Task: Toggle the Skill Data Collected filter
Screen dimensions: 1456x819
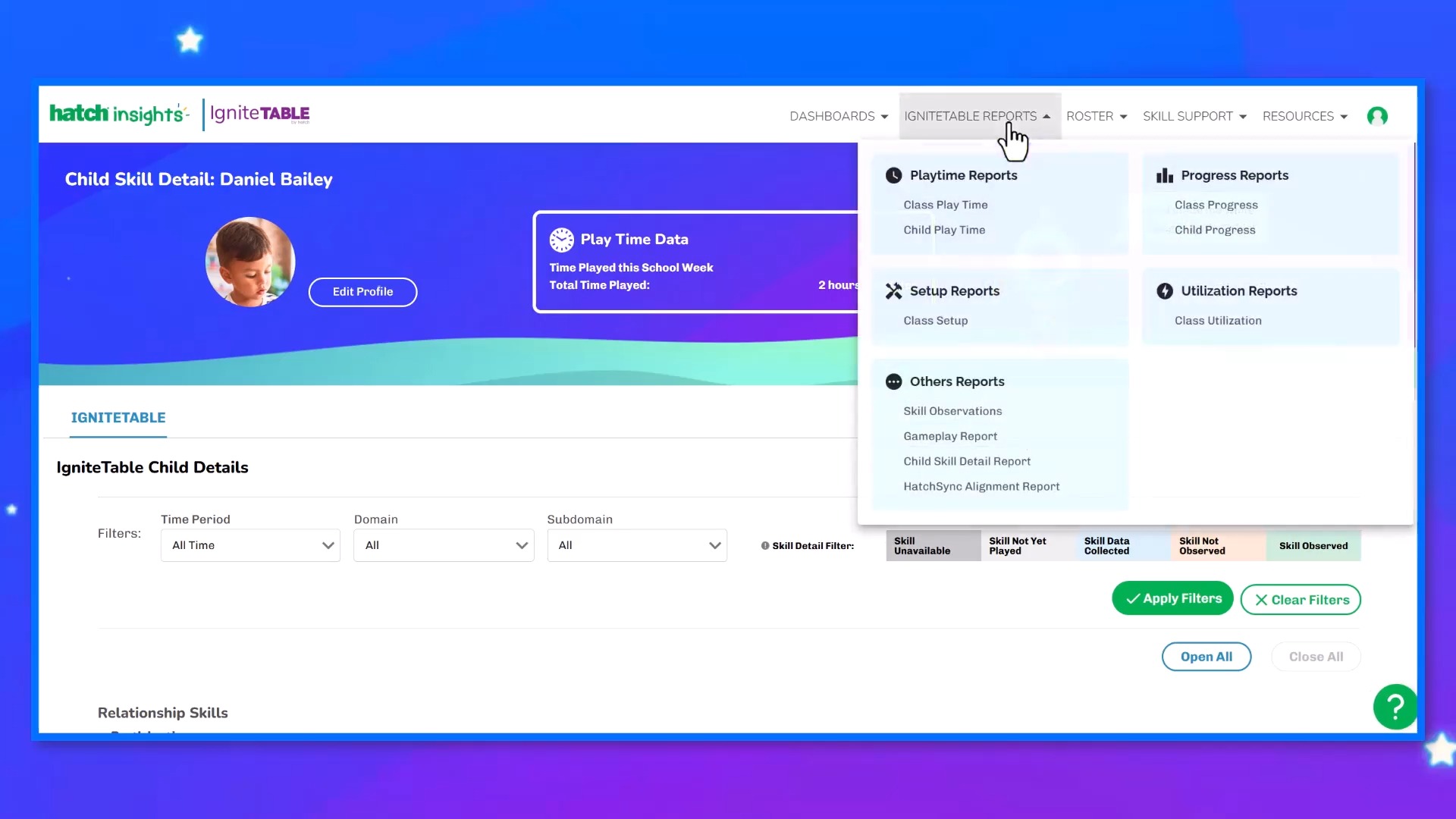Action: pyautogui.click(x=1124, y=546)
